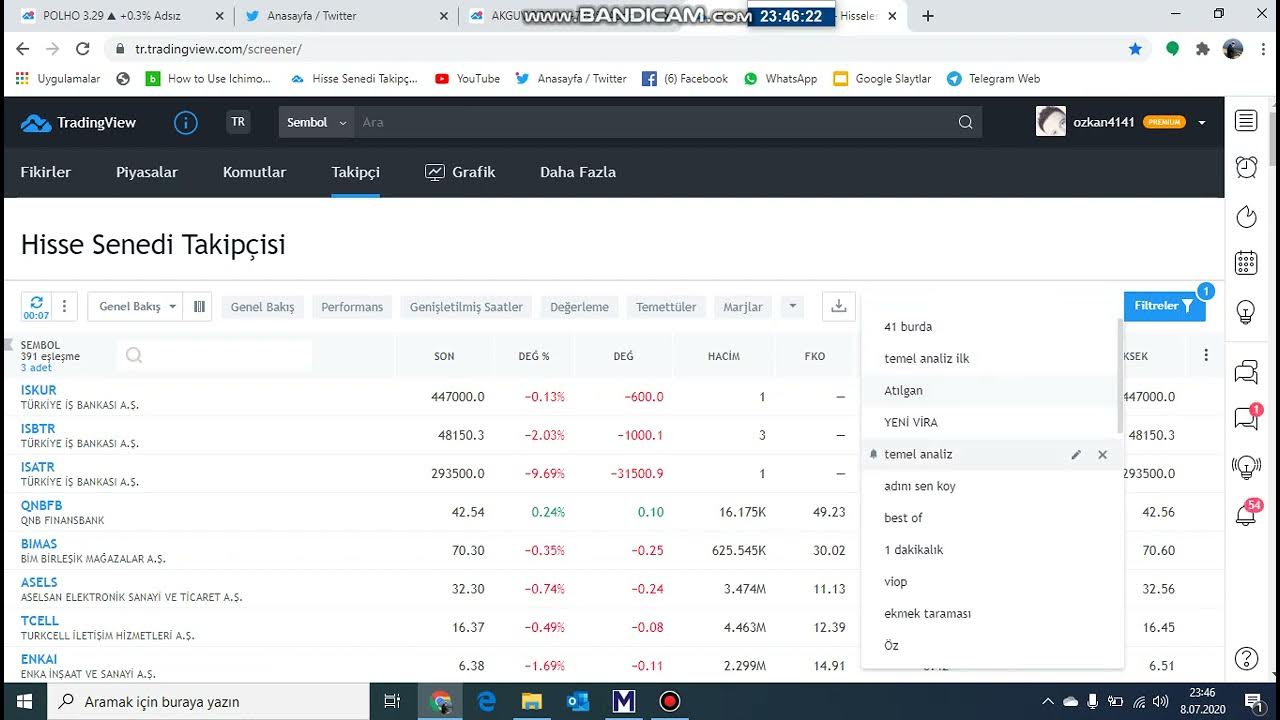The image size is (1280, 720).
Task: Switch to the Marjlar tab
Action: tap(743, 307)
